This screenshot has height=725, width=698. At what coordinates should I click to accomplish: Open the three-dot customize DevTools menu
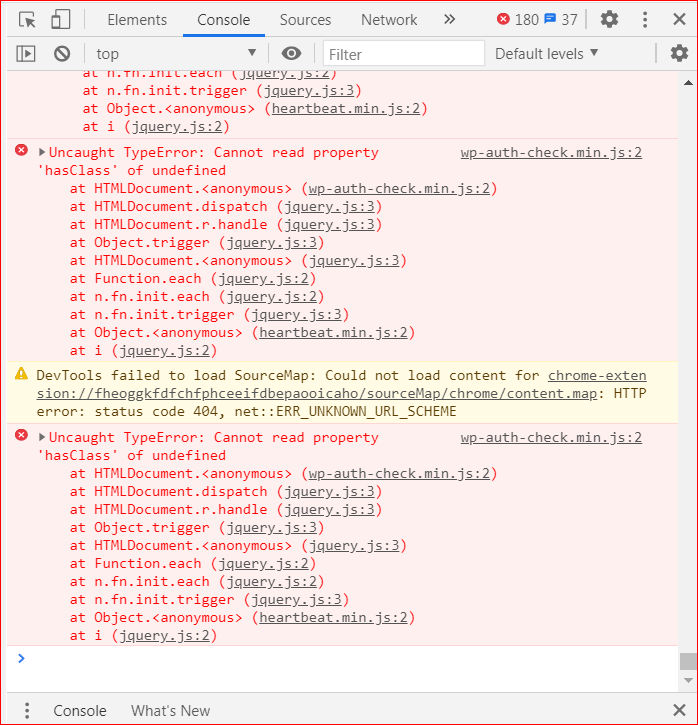click(645, 19)
